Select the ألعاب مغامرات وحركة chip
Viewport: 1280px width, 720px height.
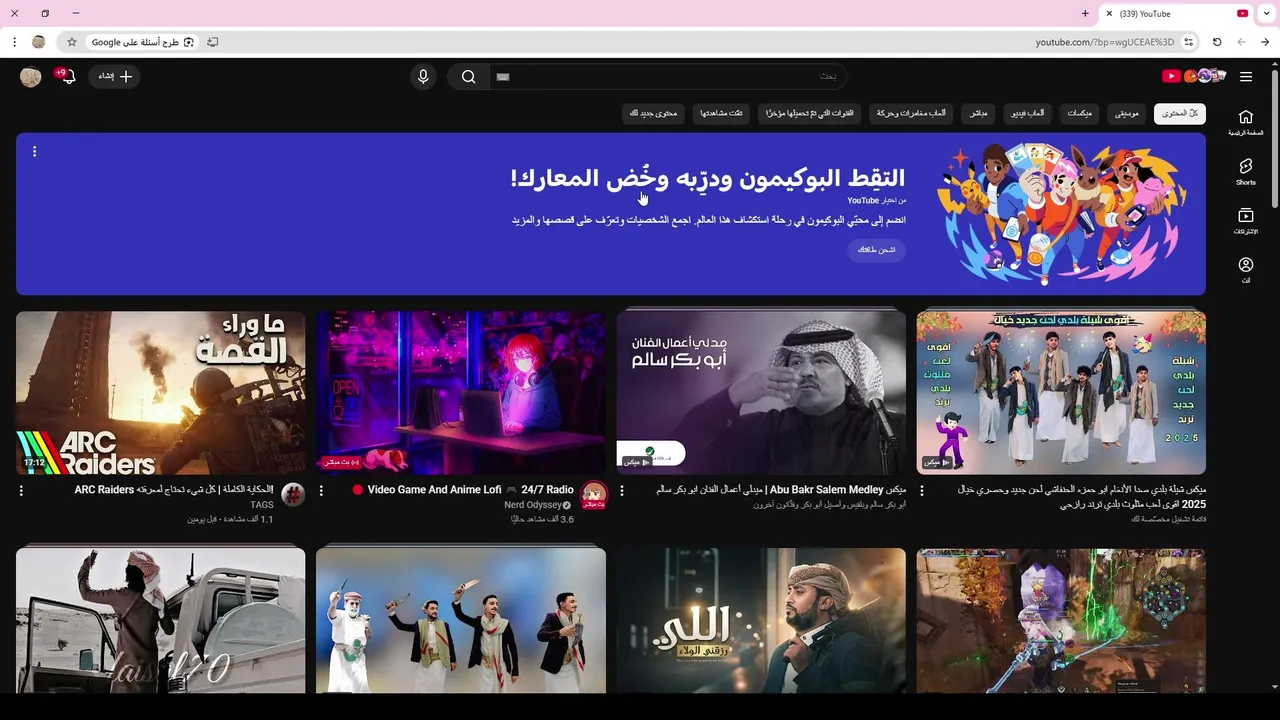tap(911, 113)
